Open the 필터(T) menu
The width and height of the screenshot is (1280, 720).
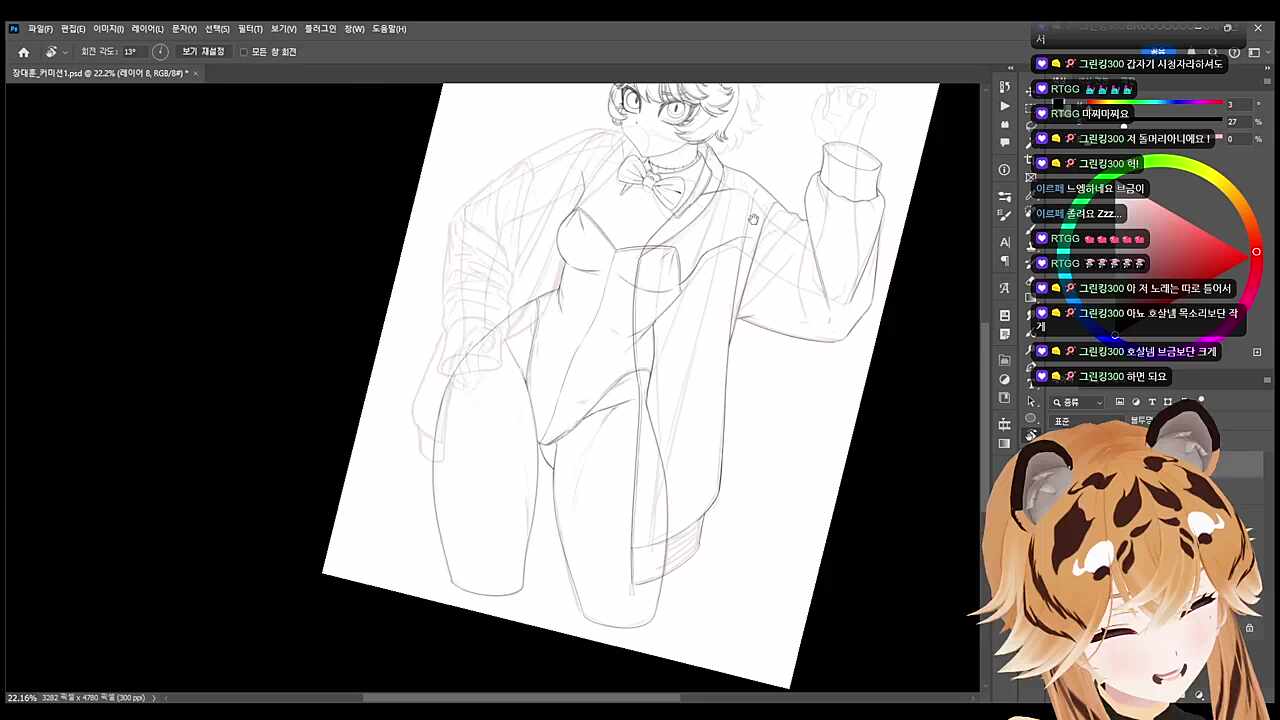[250, 29]
